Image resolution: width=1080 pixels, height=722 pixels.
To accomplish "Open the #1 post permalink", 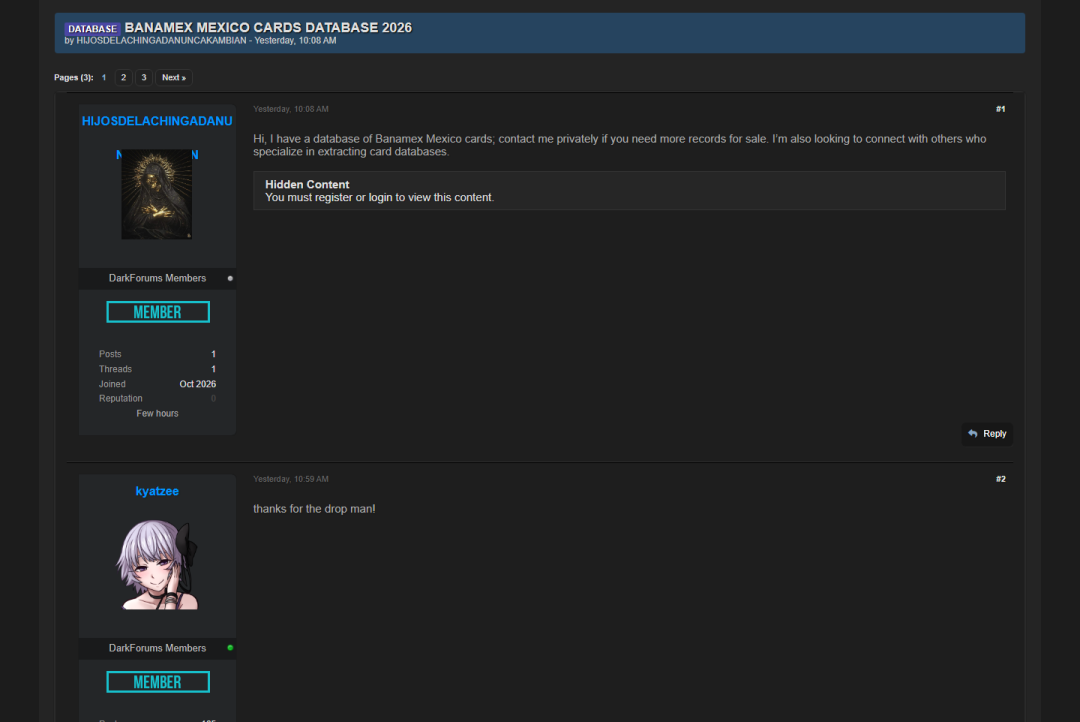I will click(x=1000, y=109).
